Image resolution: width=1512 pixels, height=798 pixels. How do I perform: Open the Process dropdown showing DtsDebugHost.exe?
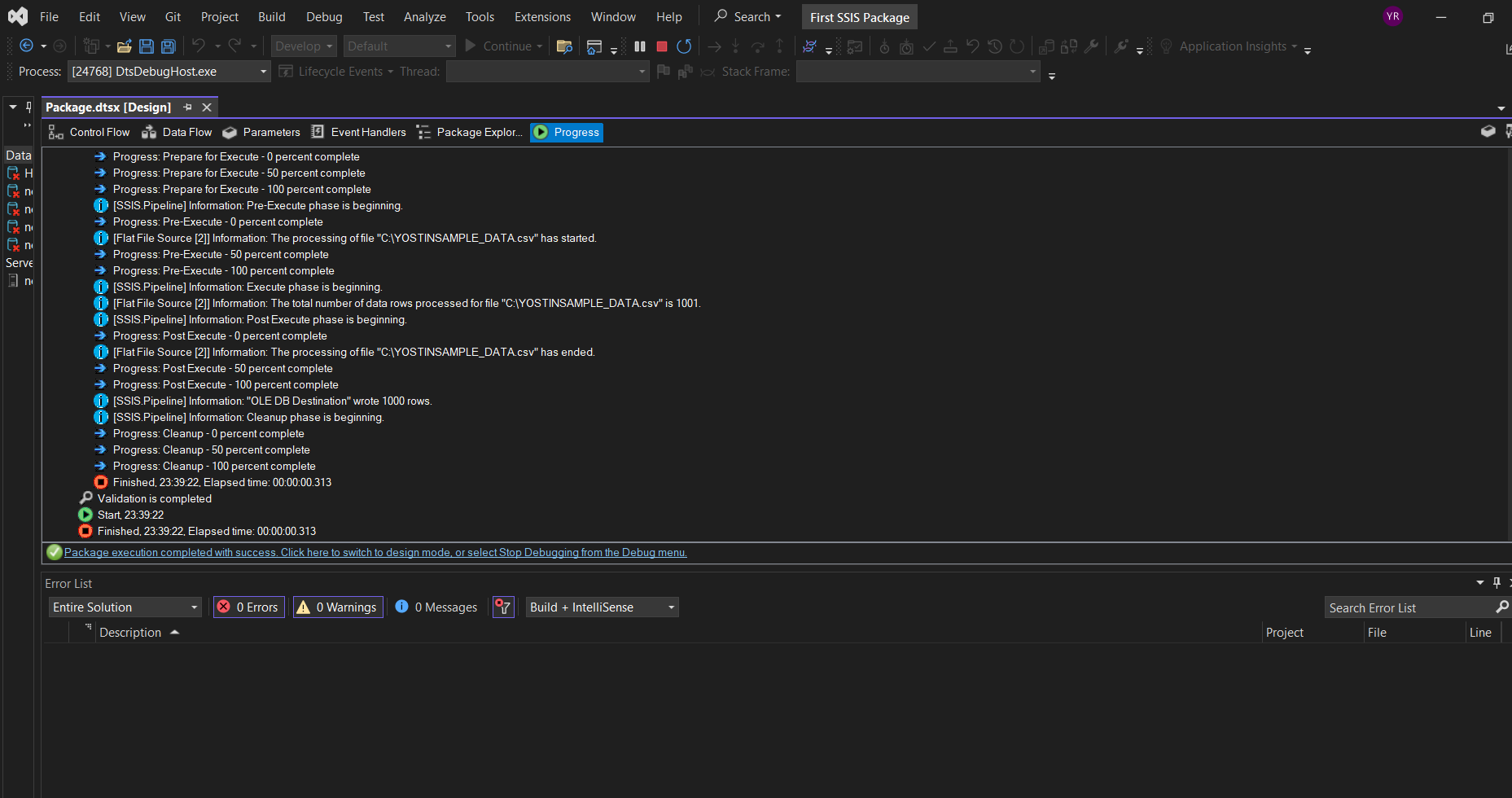pyautogui.click(x=169, y=72)
